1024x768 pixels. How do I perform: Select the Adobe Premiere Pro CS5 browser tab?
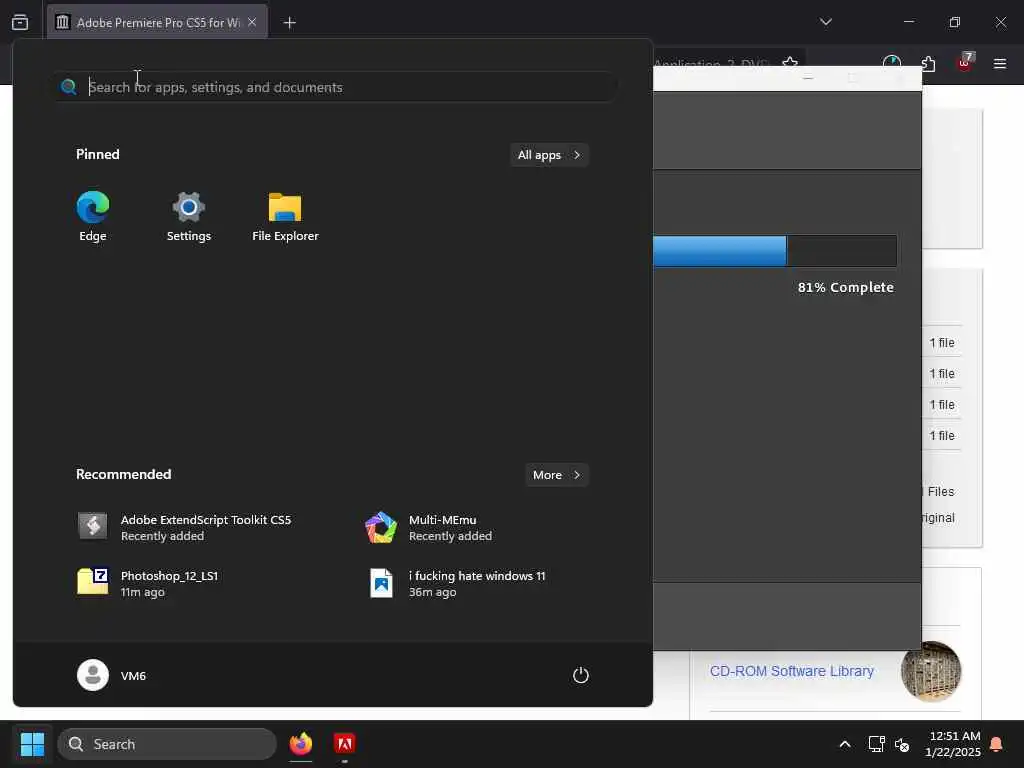point(157,22)
